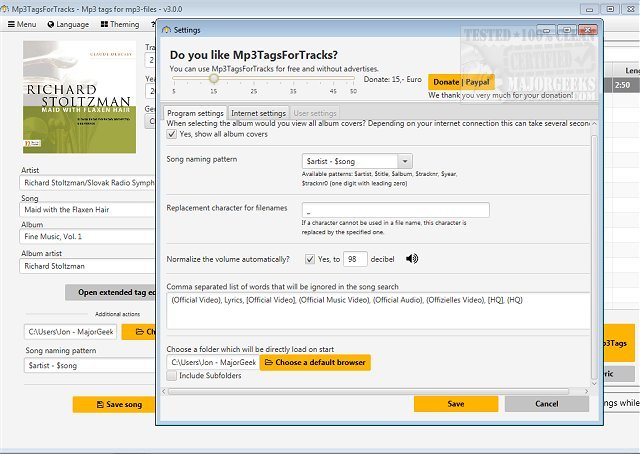Maximize the Settings dialog
640x454 pixels.
click(567, 30)
